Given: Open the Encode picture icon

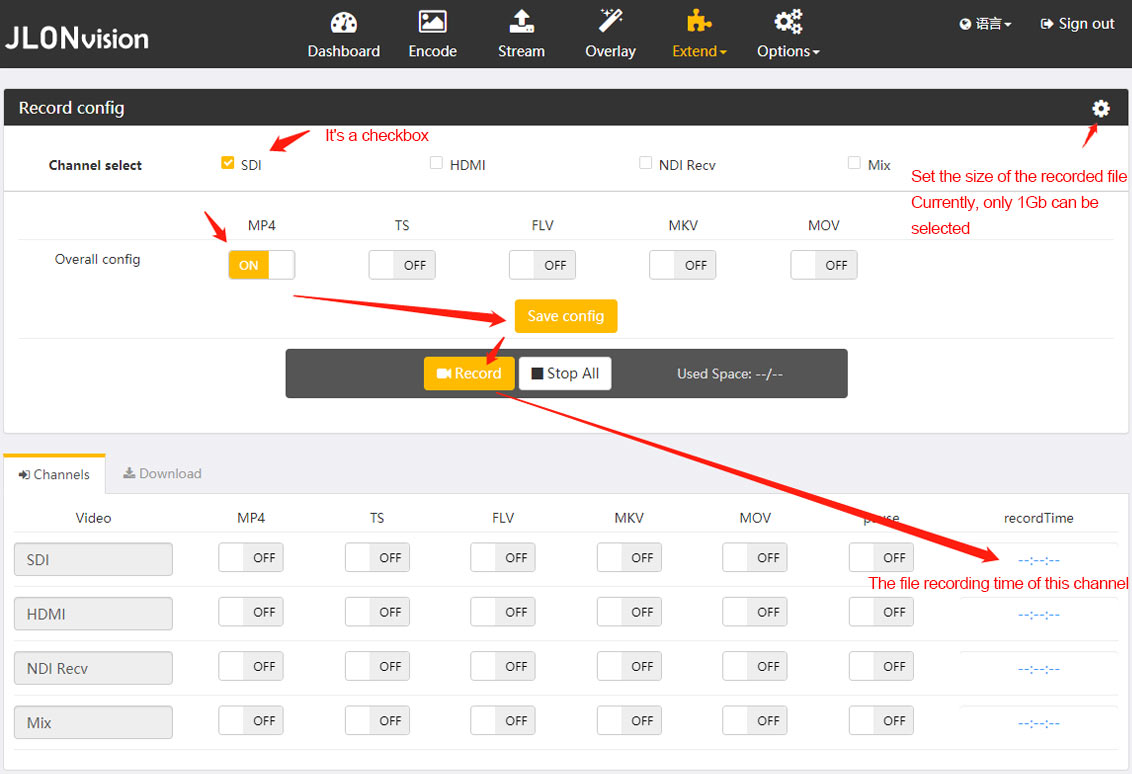Looking at the screenshot, I should pos(432,22).
